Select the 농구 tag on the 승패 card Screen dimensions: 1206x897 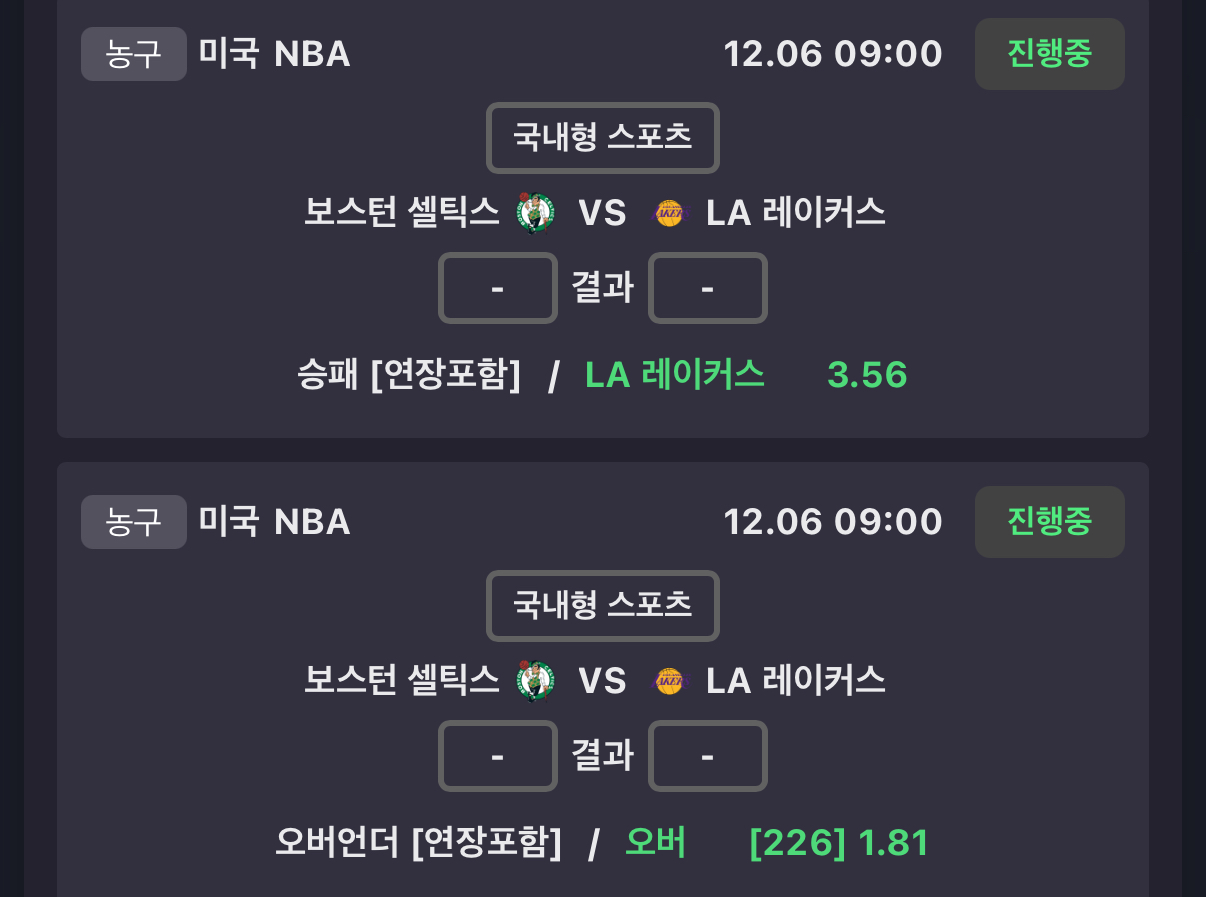pyautogui.click(x=133, y=54)
